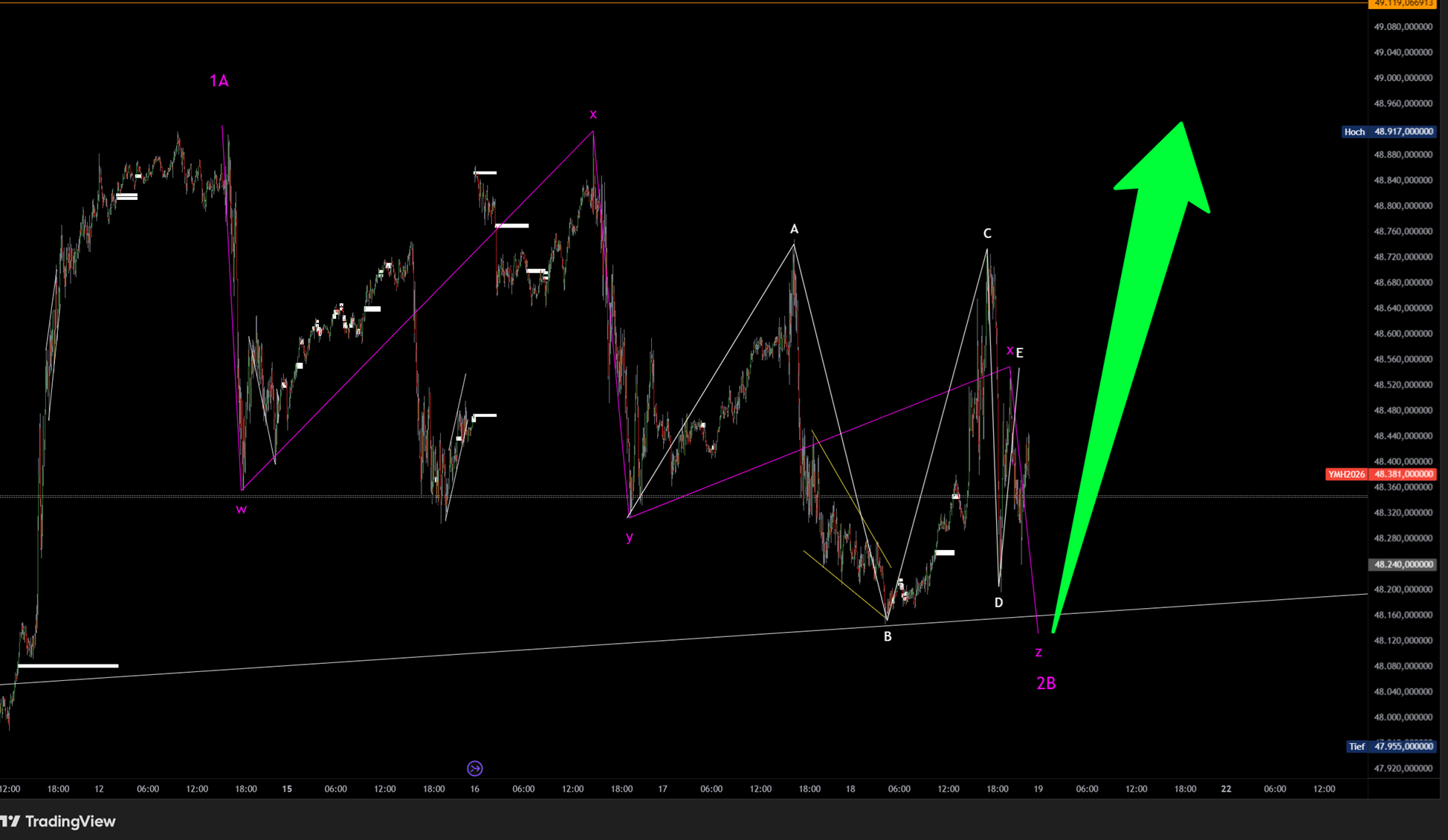Select the white D wave label
Viewport: 1448px width, 840px height.
pos(998,603)
